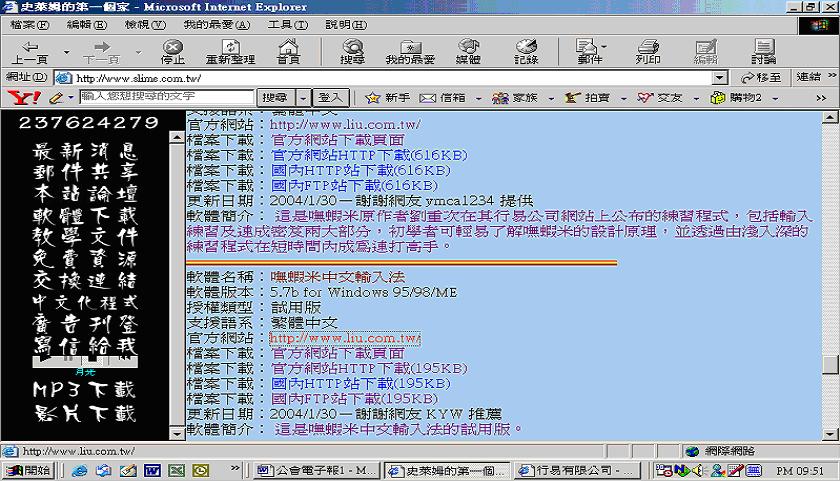
Task: Launch Excel from quick launch bar
Action: 176,471
